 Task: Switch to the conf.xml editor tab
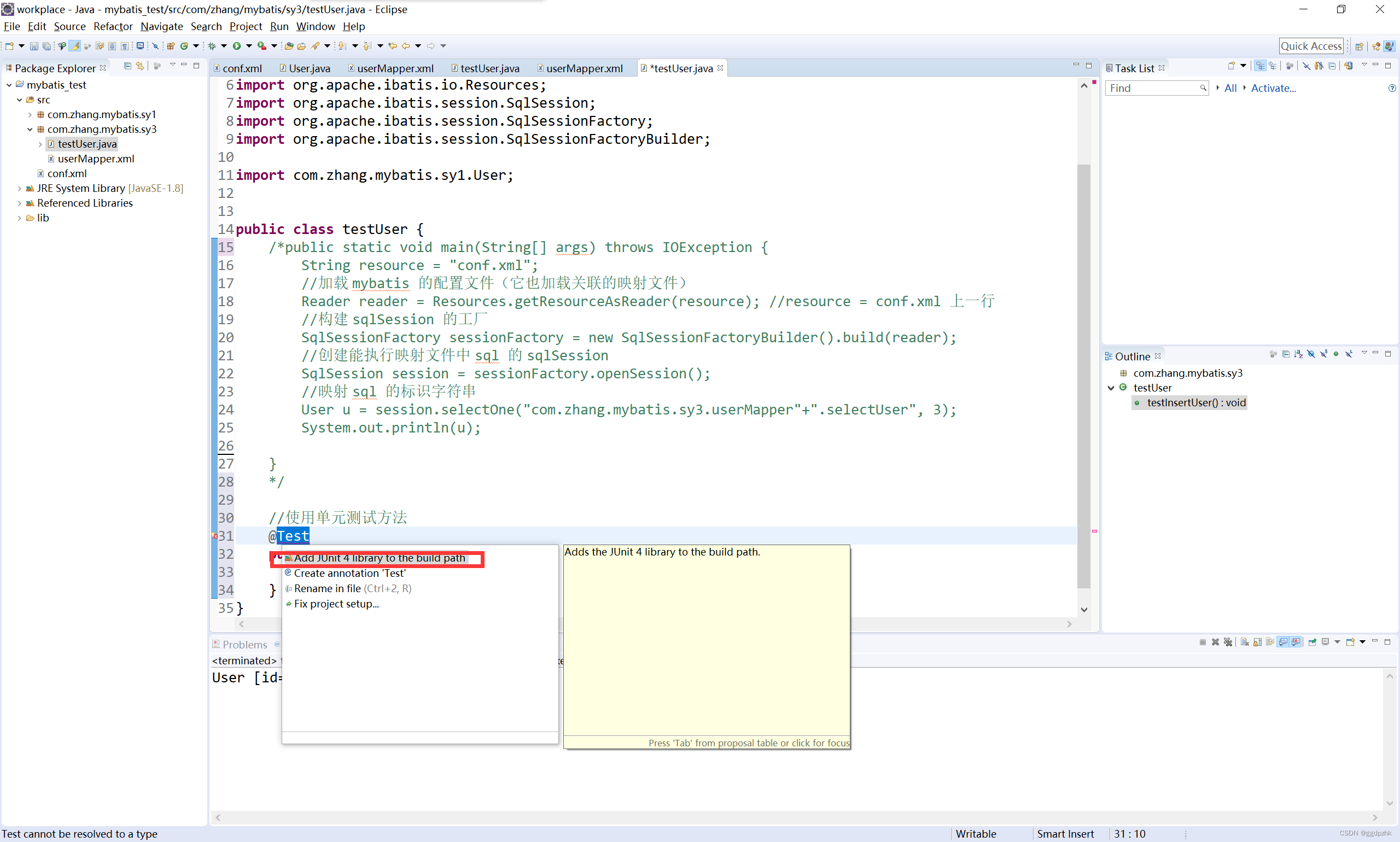pyautogui.click(x=238, y=68)
